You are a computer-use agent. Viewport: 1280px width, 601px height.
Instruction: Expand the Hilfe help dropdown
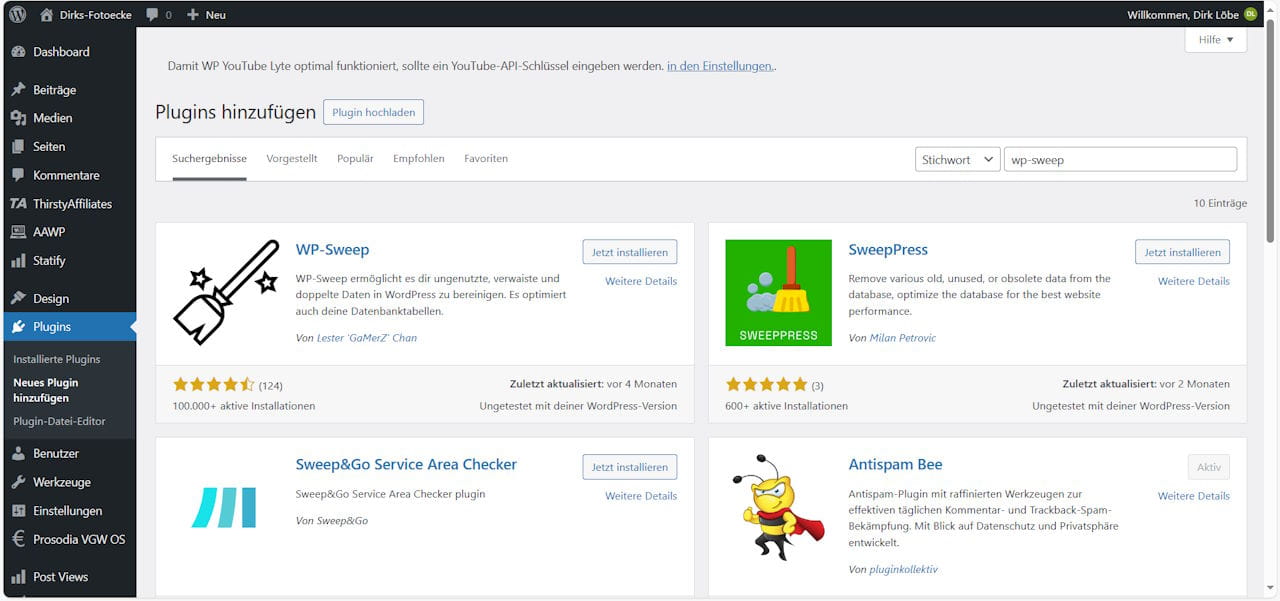click(1216, 40)
